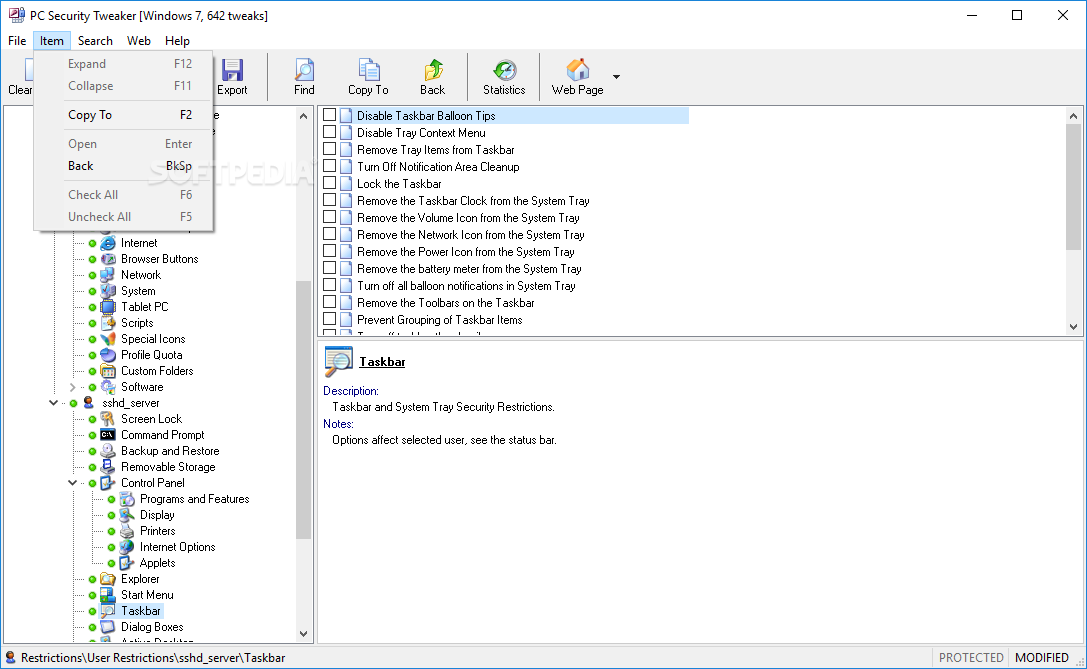The height and width of the screenshot is (669, 1087).
Task: Check Lock the Taskbar option
Action: point(330,183)
